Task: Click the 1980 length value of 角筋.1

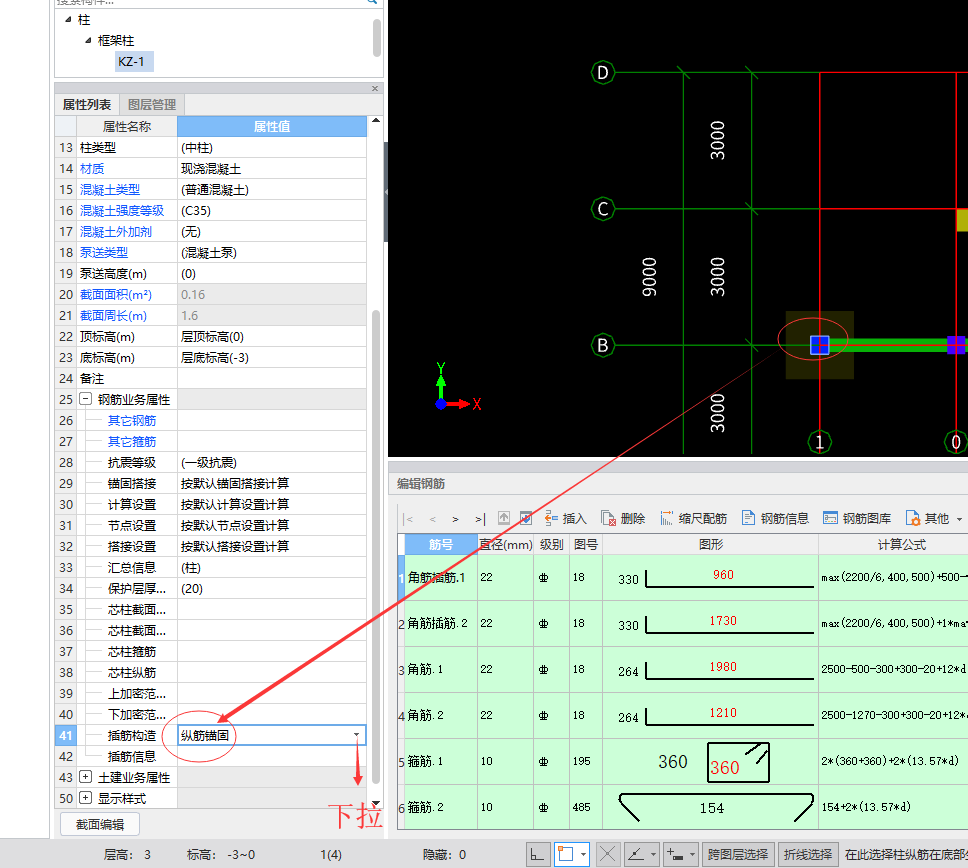Action: tap(723, 667)
